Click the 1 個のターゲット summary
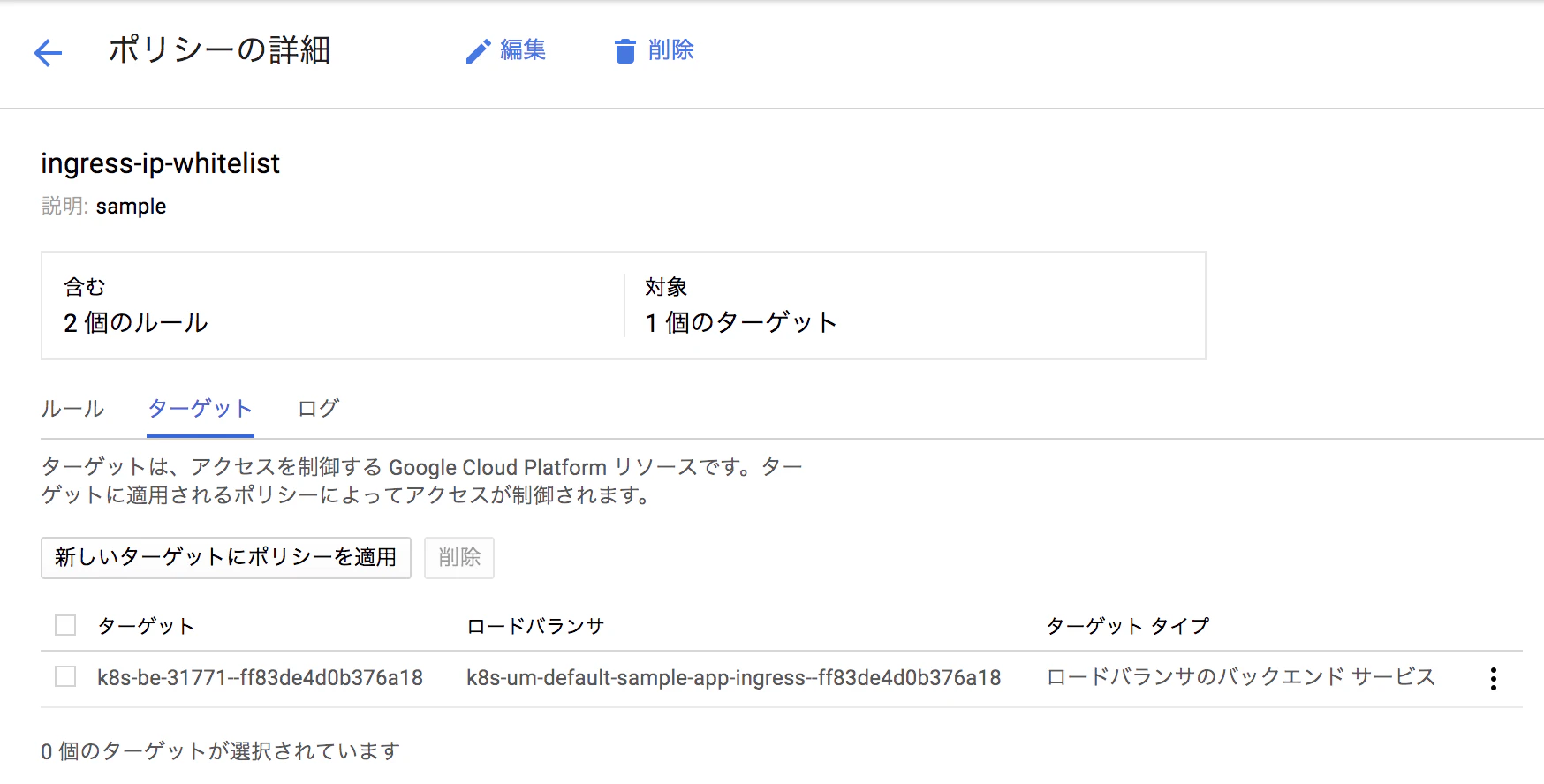 click(x=741, y=322)
